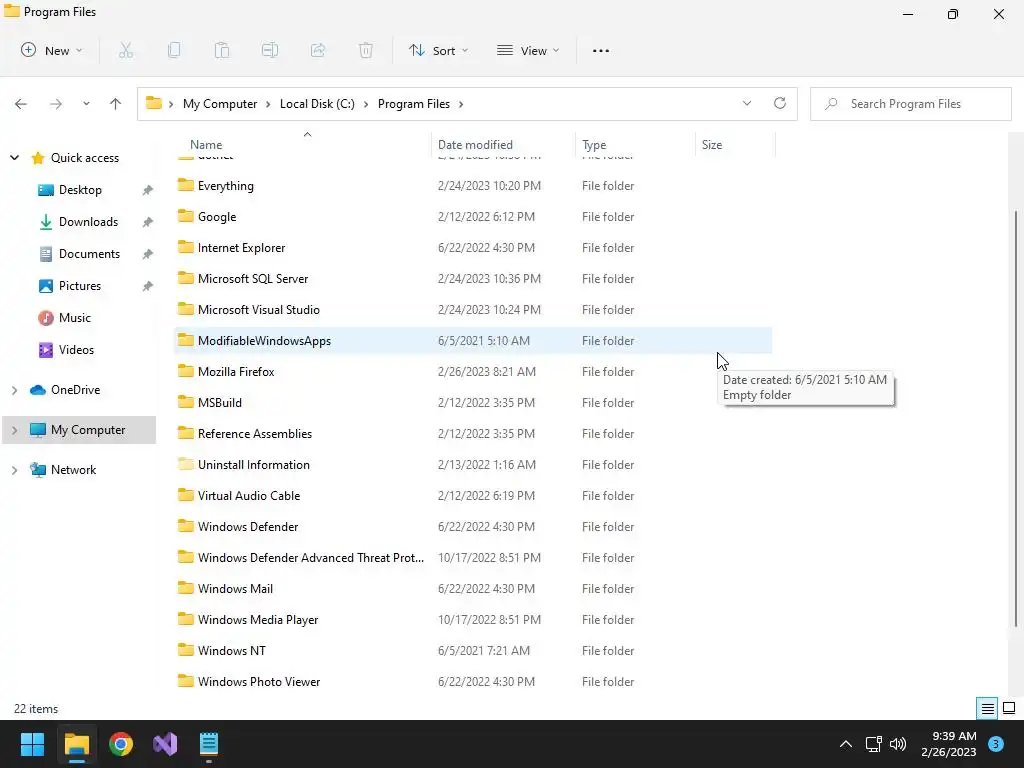
Task: Select the Microsoft Visual Studio folder
Action: 473,310
